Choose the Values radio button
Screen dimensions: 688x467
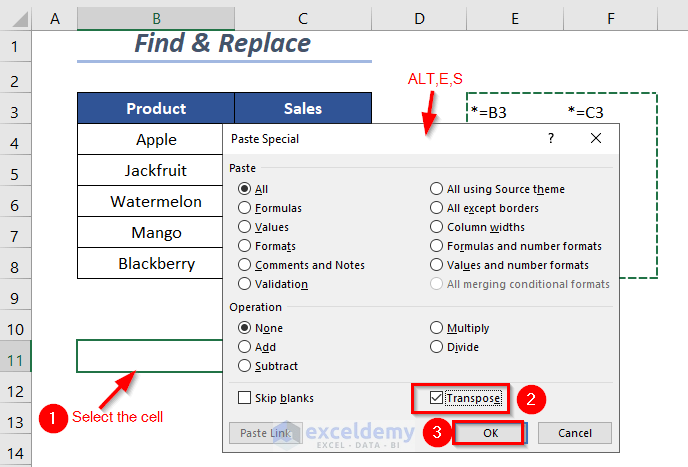245,227
